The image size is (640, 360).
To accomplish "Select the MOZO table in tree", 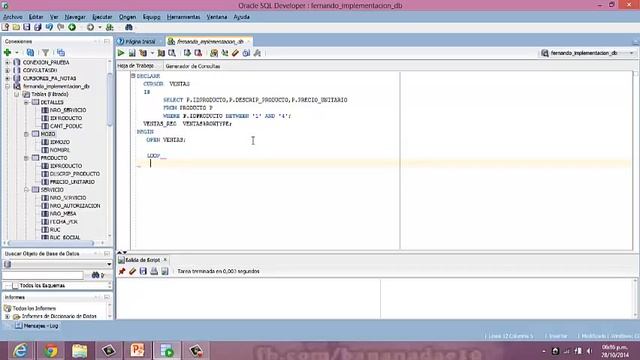I will pos(48,134).
